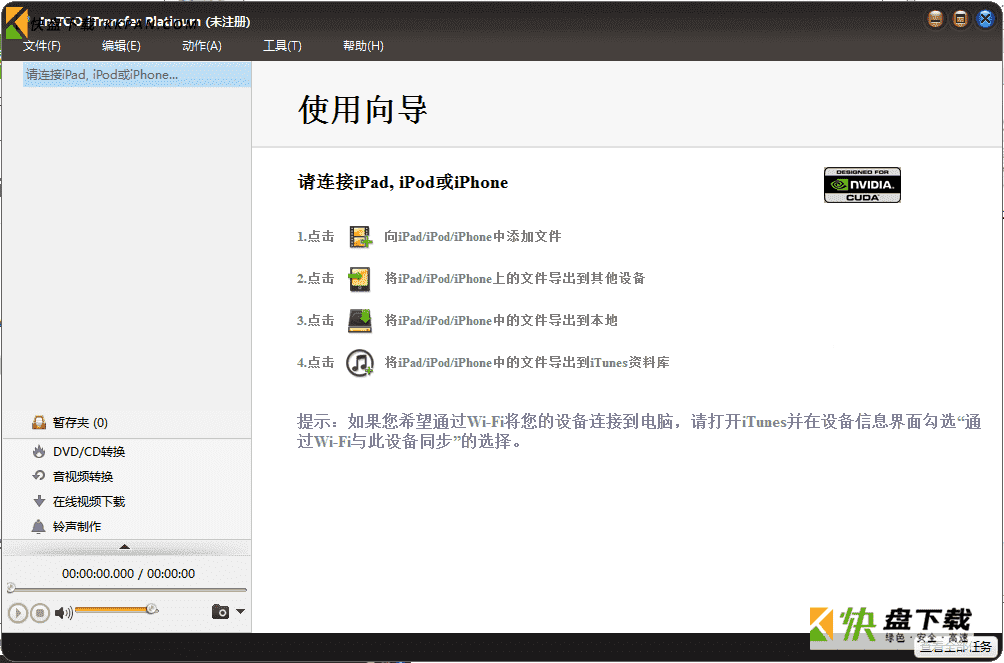Open the 工具(T) menu
Image resolution: width=1004 pixels, height=663 pixels.
[x=282, y=45]
